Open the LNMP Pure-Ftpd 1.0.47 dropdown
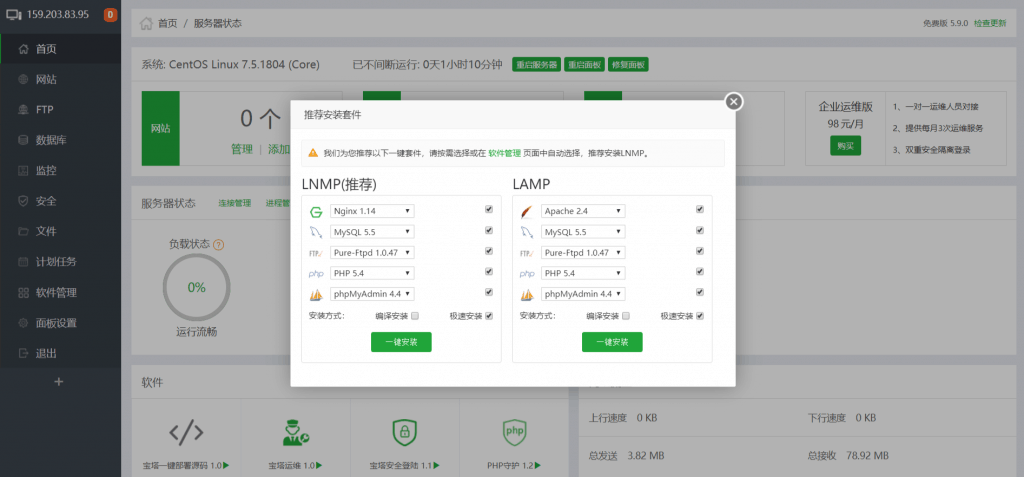Screen dimensions: 1024x477 pyautogui.click(x=372, y=253)
